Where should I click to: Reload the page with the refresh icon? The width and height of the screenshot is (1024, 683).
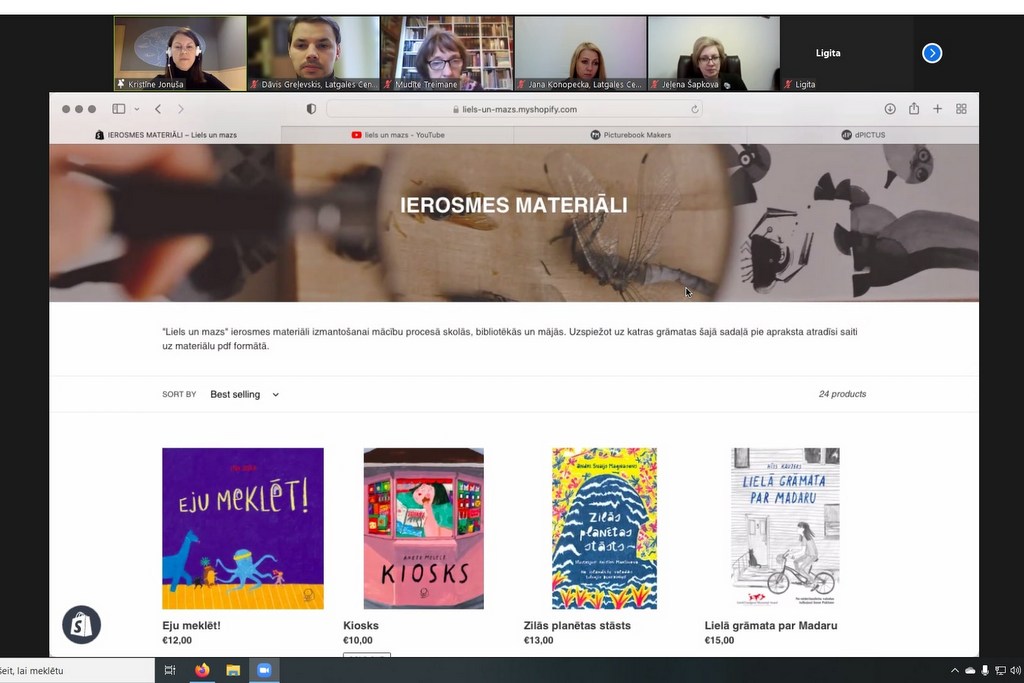pyautogui.click(x=695, y=109)
